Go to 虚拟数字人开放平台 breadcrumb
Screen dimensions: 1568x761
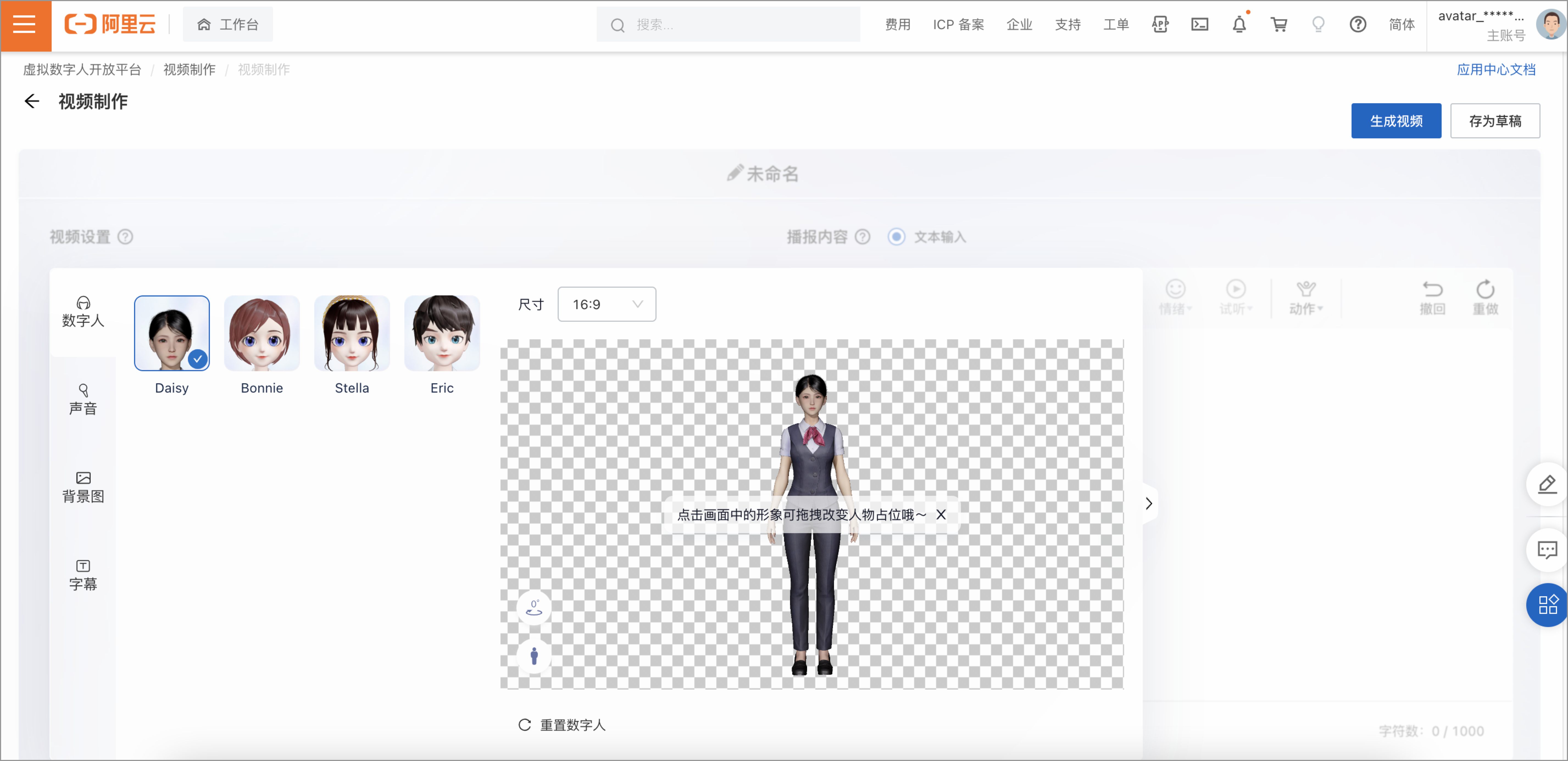pos(82,69)
